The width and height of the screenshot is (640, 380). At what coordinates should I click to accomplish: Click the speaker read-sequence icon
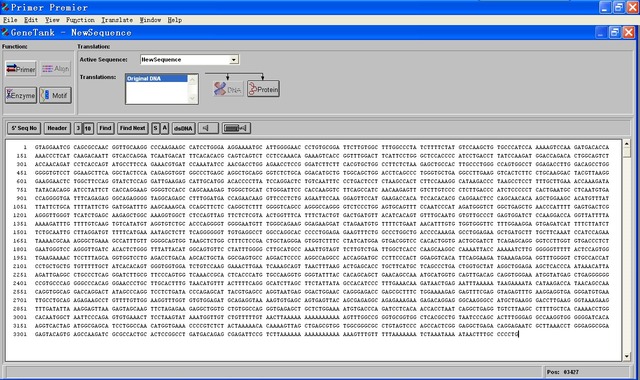(208, 128)
